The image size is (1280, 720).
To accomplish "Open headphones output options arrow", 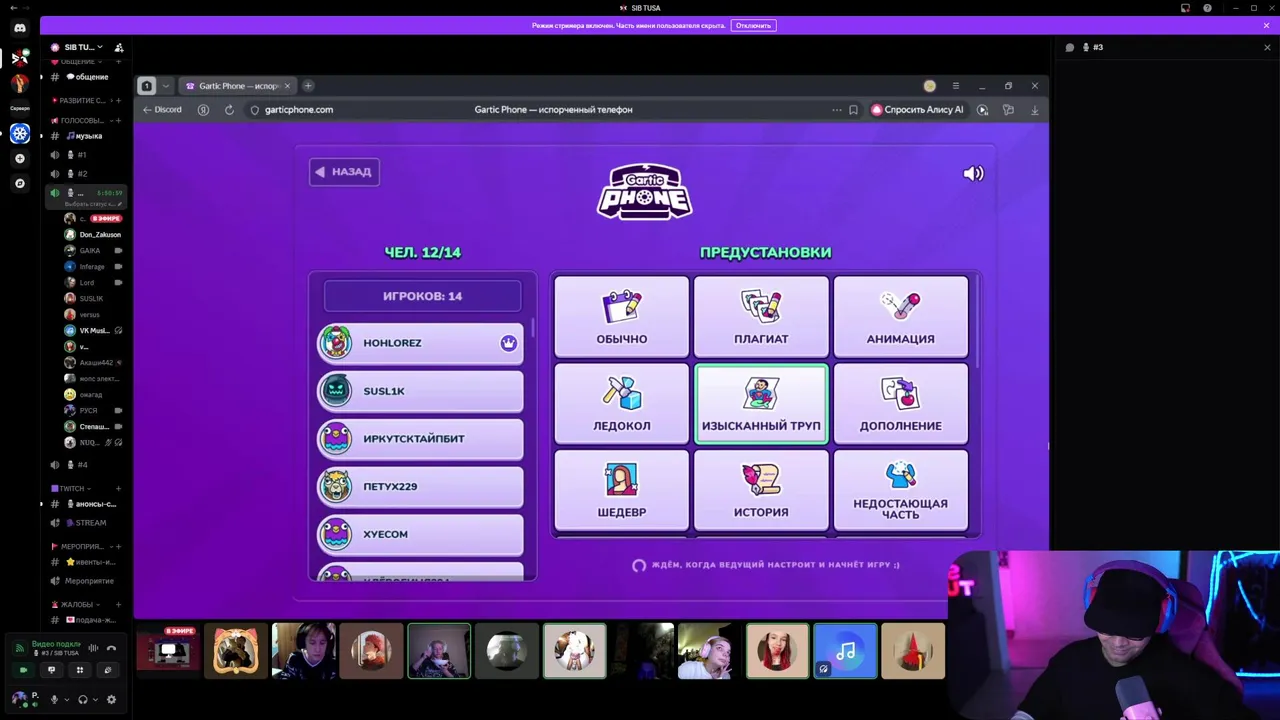I will 95,700.
